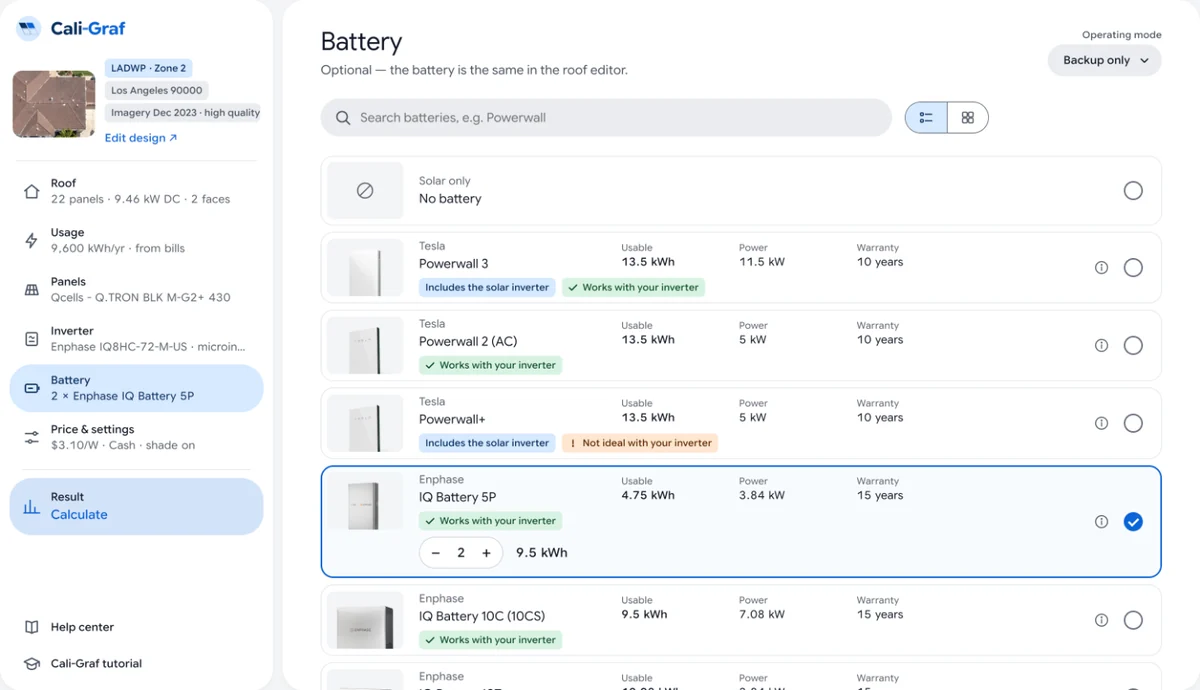Viewport: 1200px width, 690px height.
Task: Show info for IQ Battery 10C
Action: (x=1101, y=620)
